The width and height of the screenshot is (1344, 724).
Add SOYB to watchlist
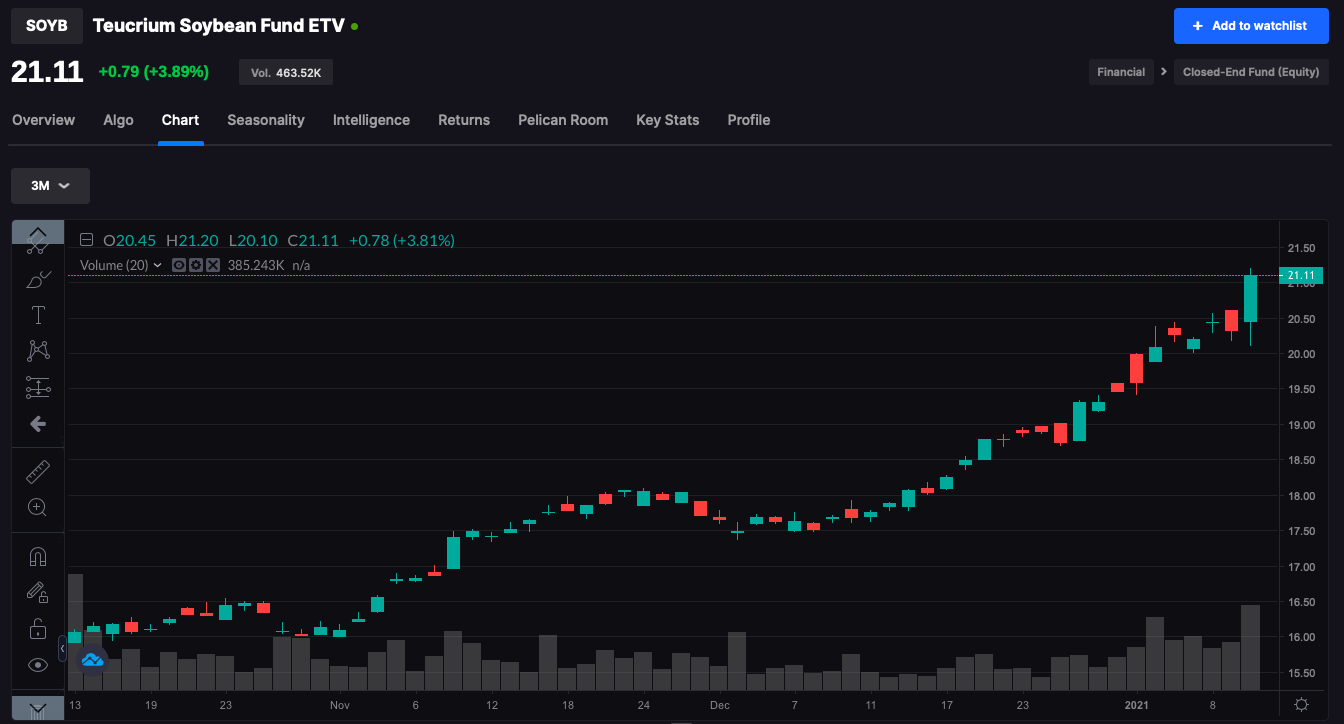(1251, 26)
